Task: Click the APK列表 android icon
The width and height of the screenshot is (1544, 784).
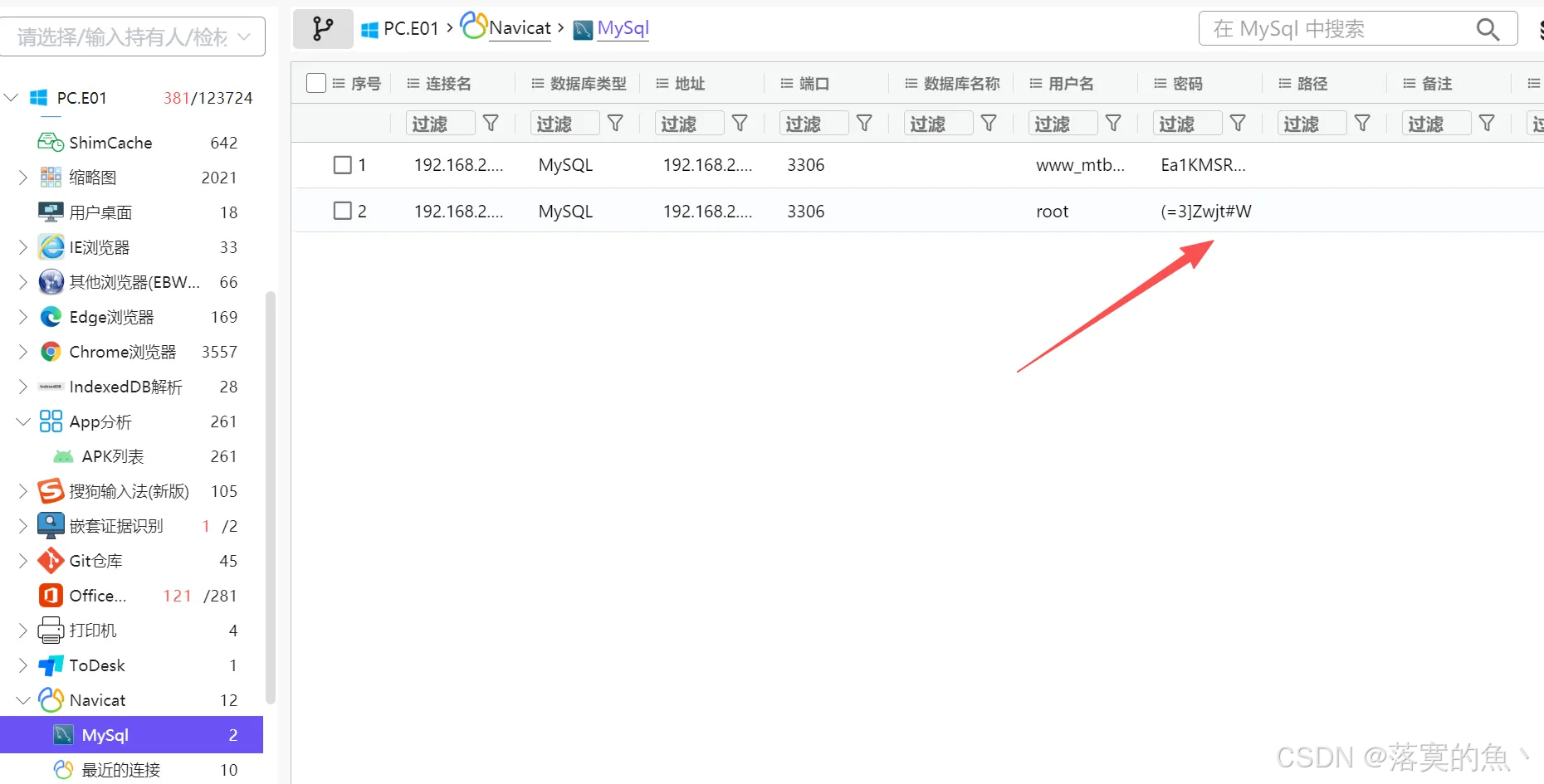Action: tap(63, 456)
